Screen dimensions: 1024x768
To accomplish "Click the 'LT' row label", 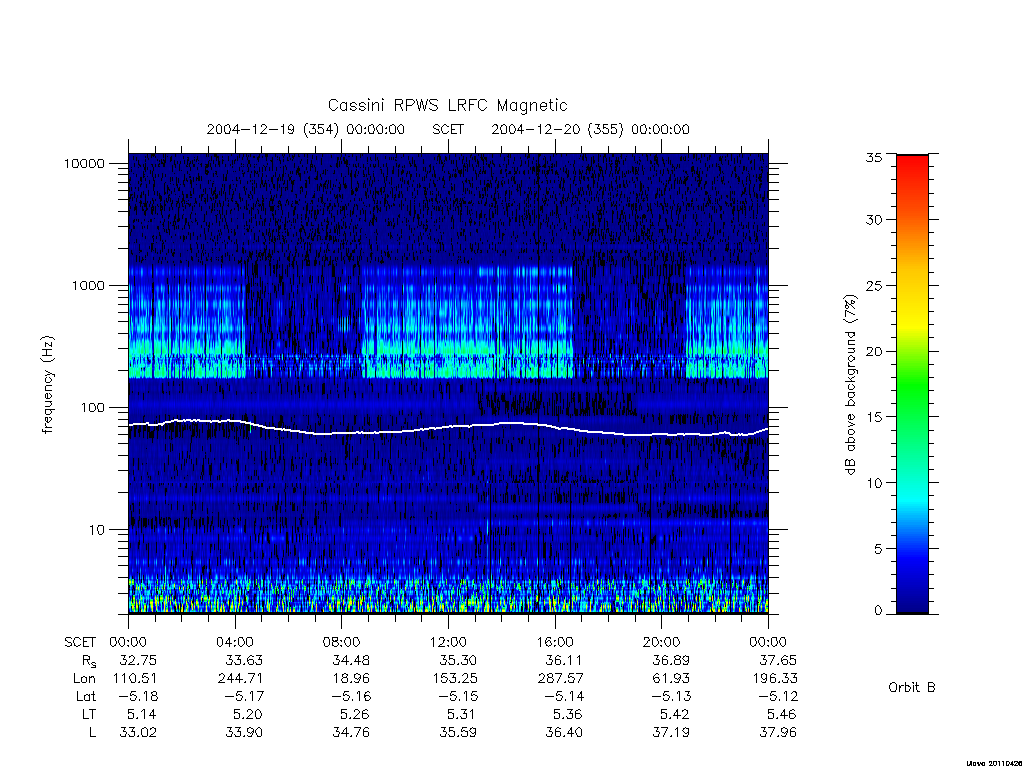I will [88, 714].
